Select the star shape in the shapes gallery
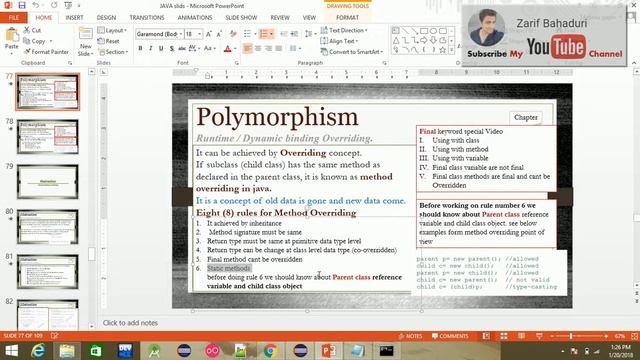 click(x=442, y=50)
